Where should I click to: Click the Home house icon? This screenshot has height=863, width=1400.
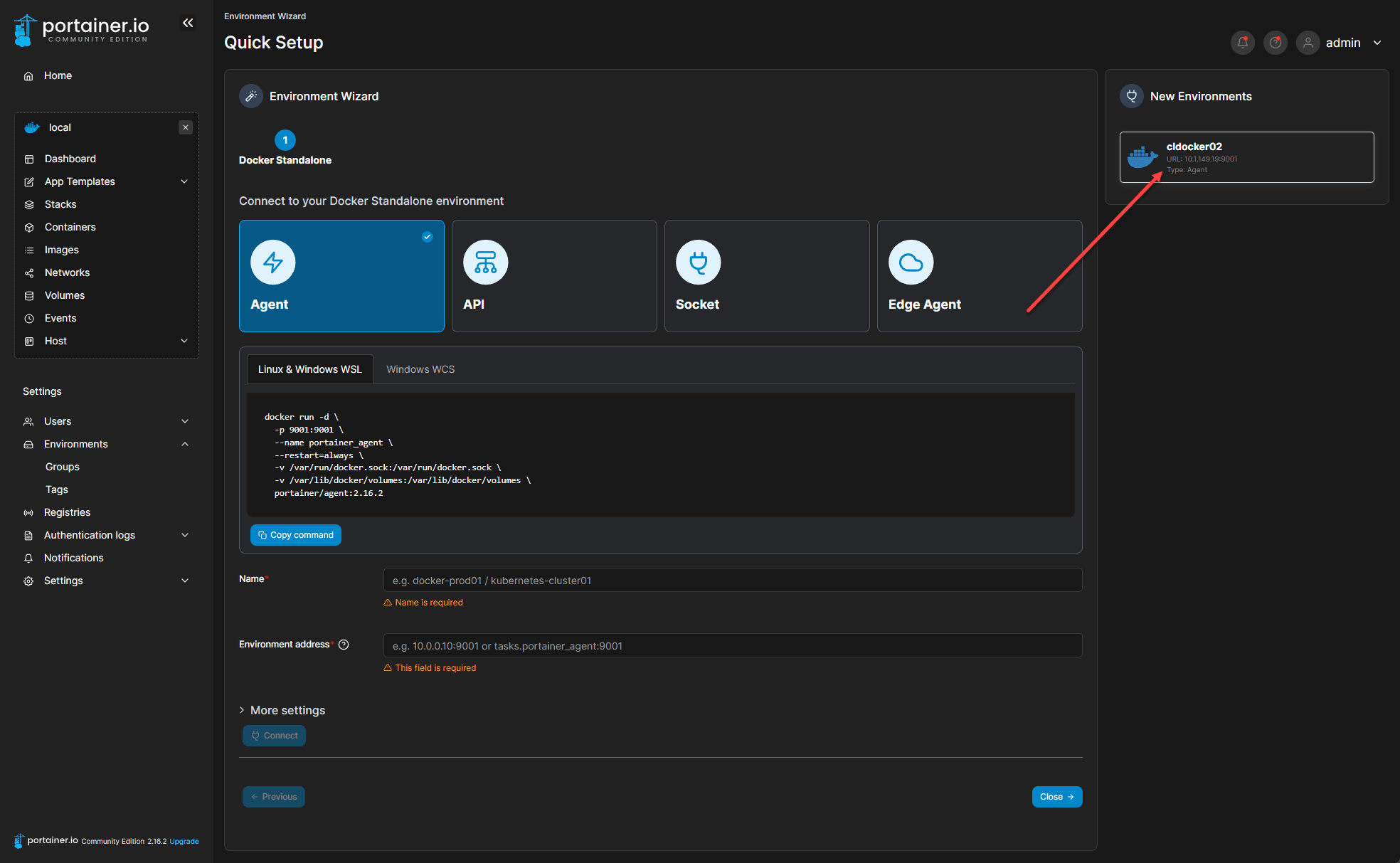[28, 76]
